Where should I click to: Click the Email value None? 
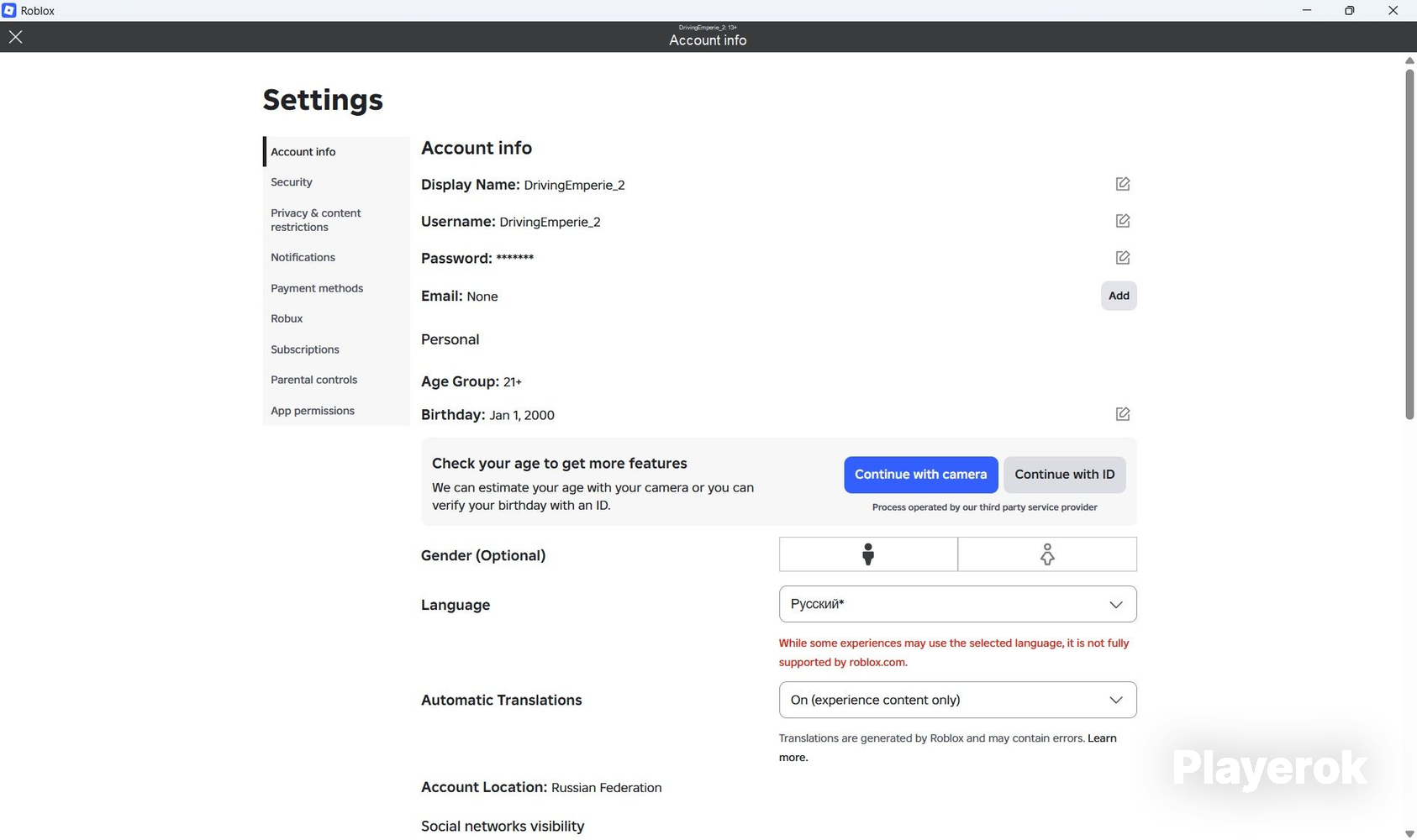tap(482, 297)
